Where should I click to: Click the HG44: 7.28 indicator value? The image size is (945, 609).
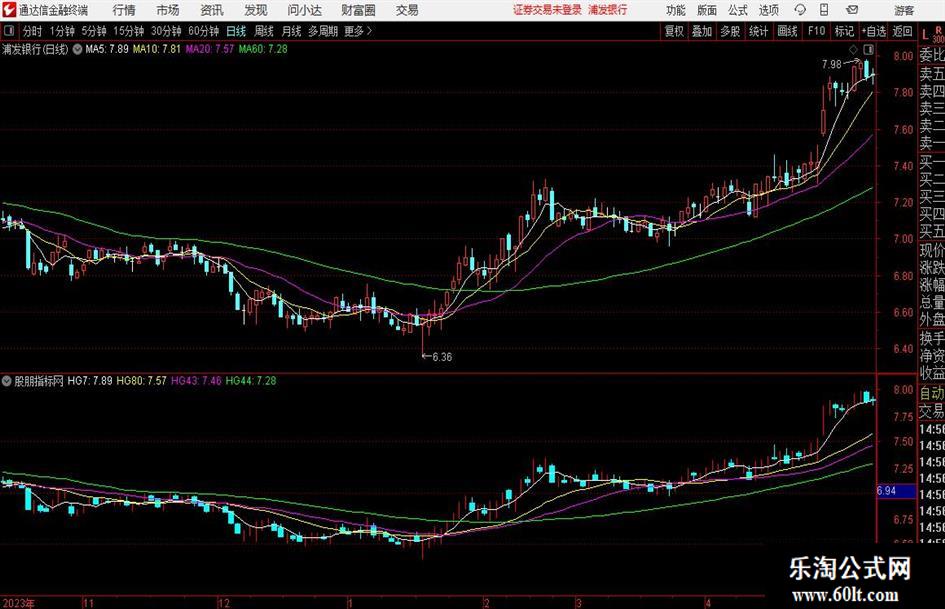click(x=251, y=380)
